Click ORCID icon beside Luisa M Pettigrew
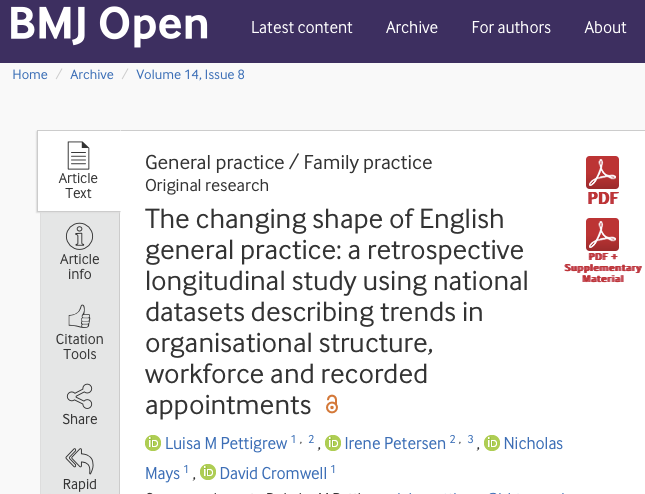Image resolution: width=645 pixels, height=494 pixels. (154, 443)
